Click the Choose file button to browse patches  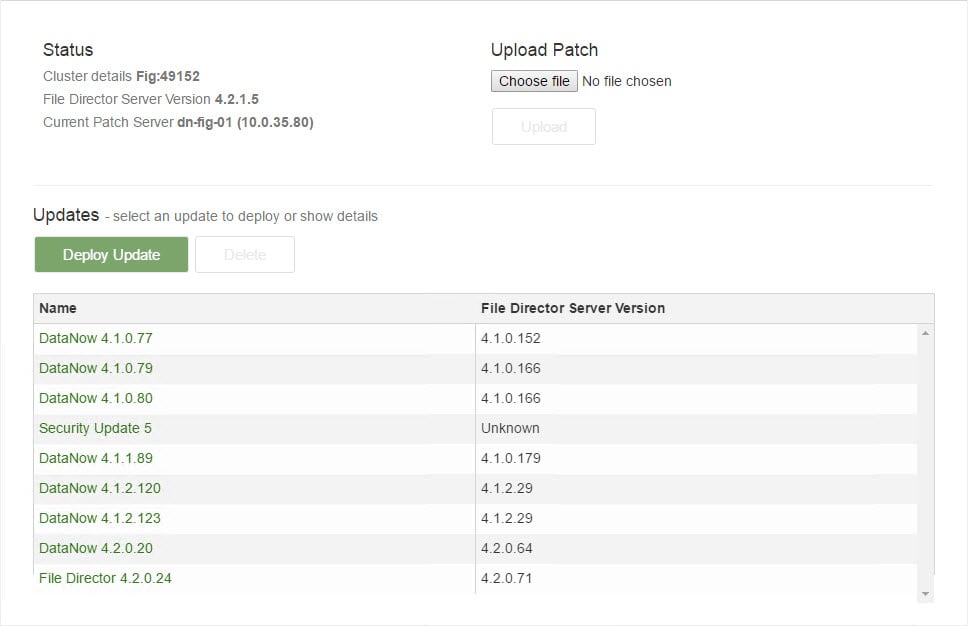click(x=534, y=81)
